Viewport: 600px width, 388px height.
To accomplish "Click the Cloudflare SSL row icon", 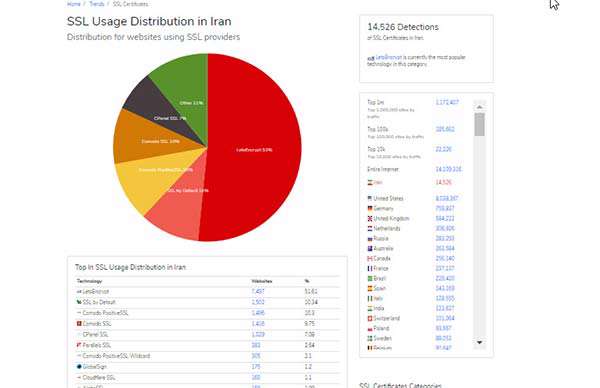I will (x=79, y=377).
